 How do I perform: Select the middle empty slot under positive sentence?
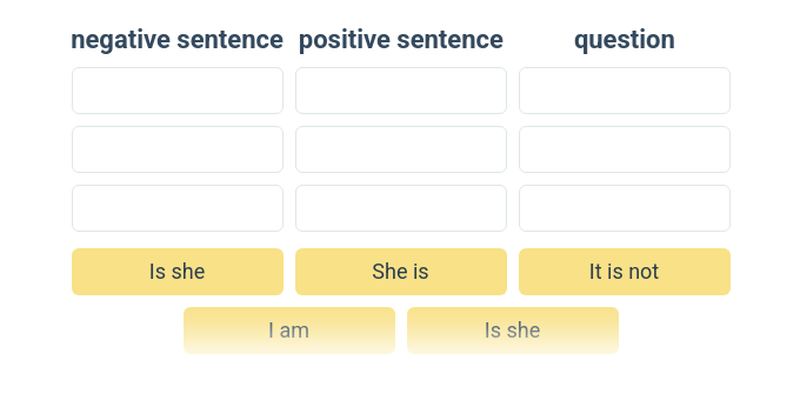[401, 149]
